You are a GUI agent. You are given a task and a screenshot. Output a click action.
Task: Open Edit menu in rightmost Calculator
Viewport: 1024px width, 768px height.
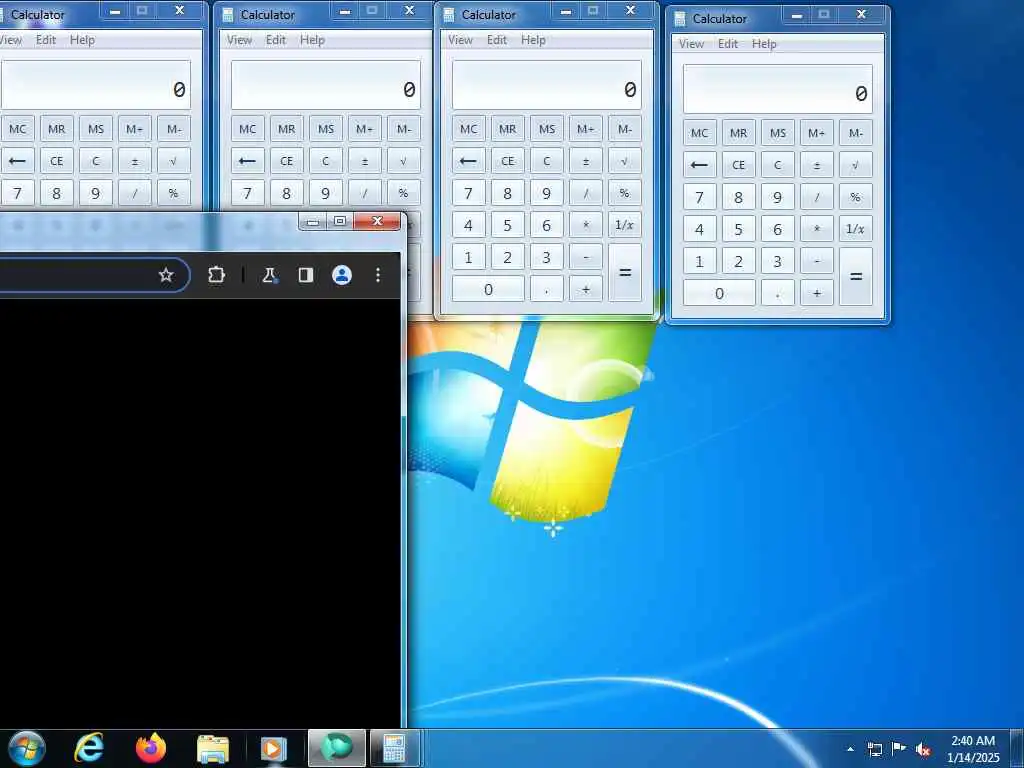coord(728,44)
